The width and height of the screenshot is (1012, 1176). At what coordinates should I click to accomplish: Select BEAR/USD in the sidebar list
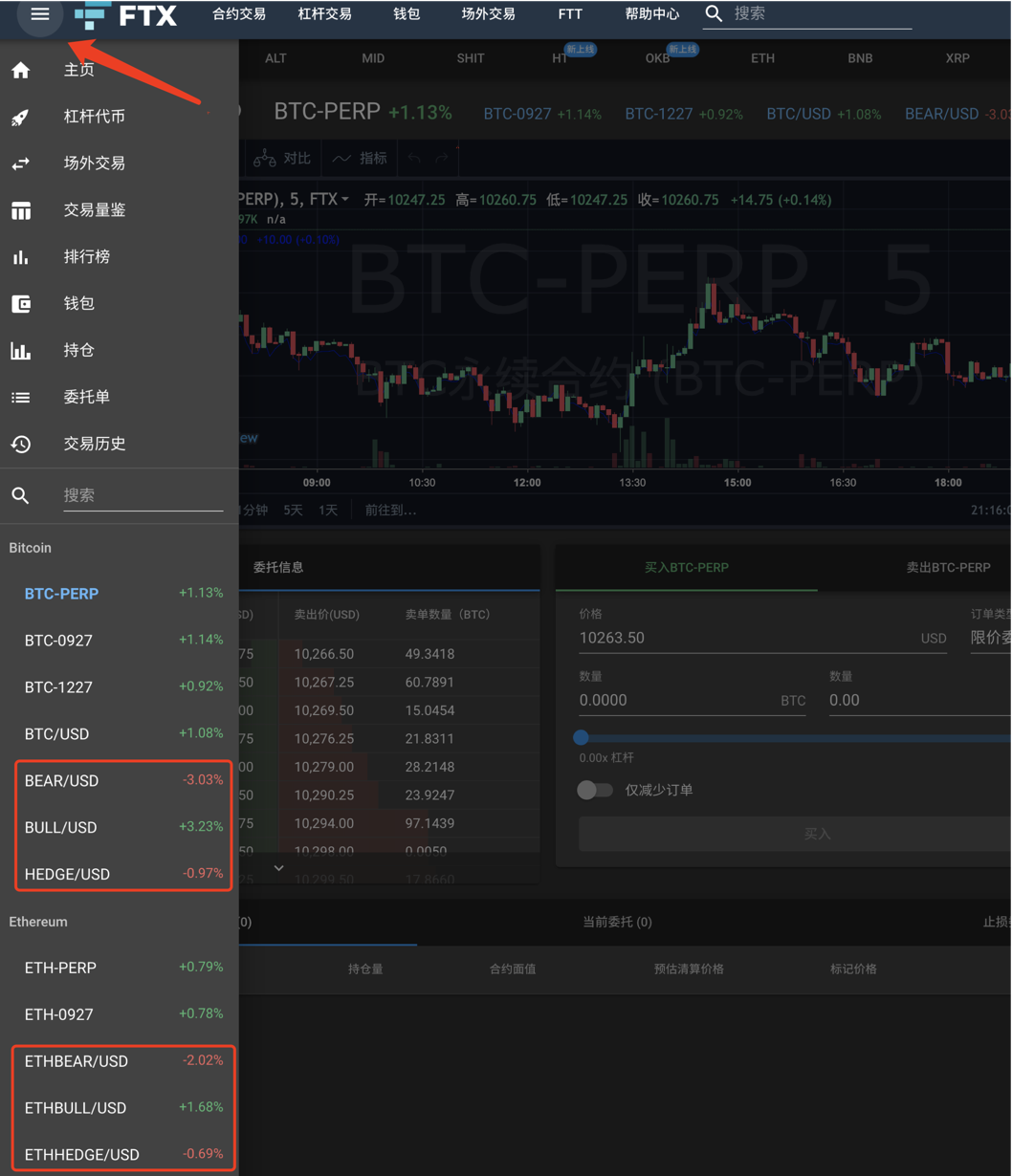click(120, 781)
